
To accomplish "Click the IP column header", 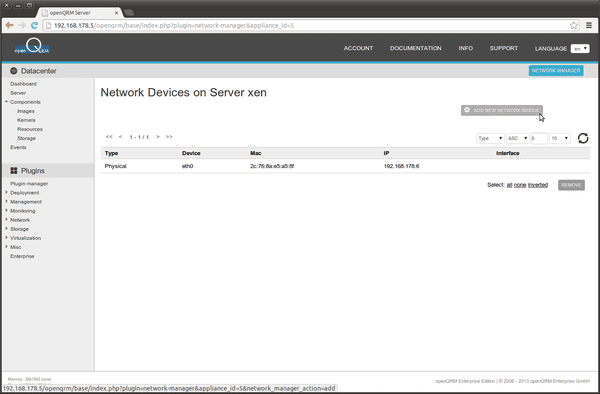I will (386, 153).
